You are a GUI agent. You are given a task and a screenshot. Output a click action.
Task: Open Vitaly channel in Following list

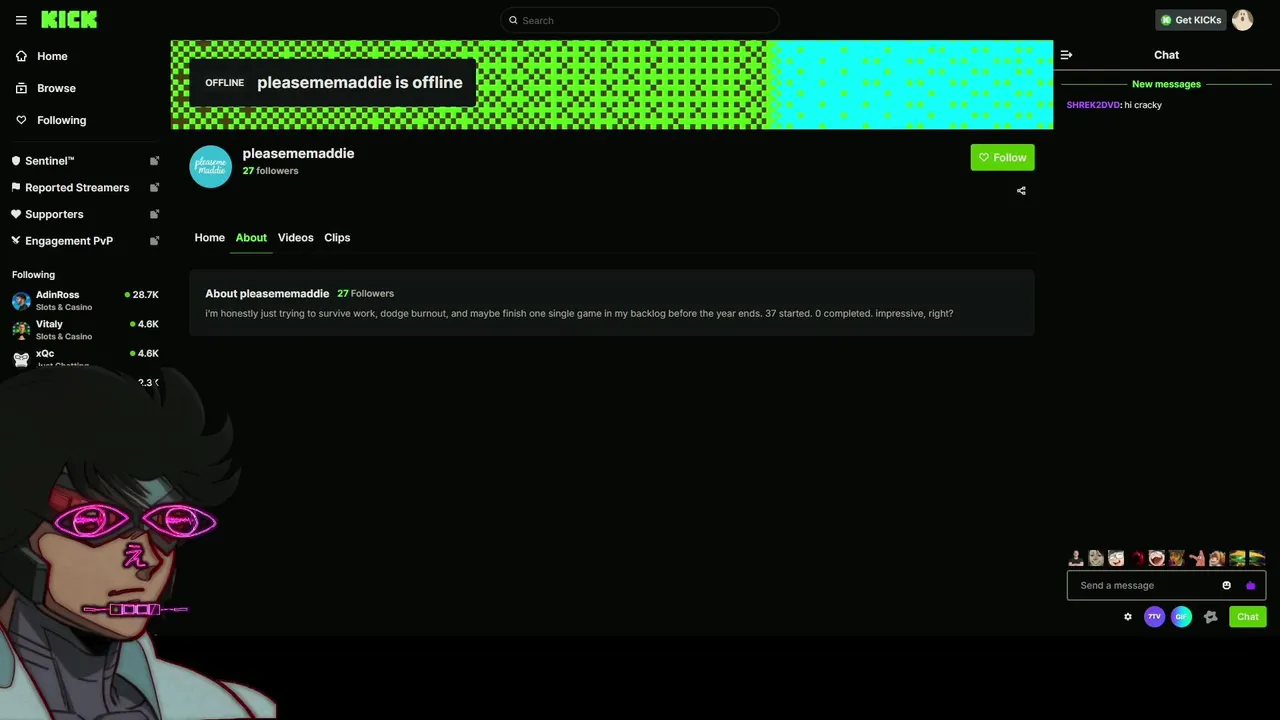coord(85,329)
